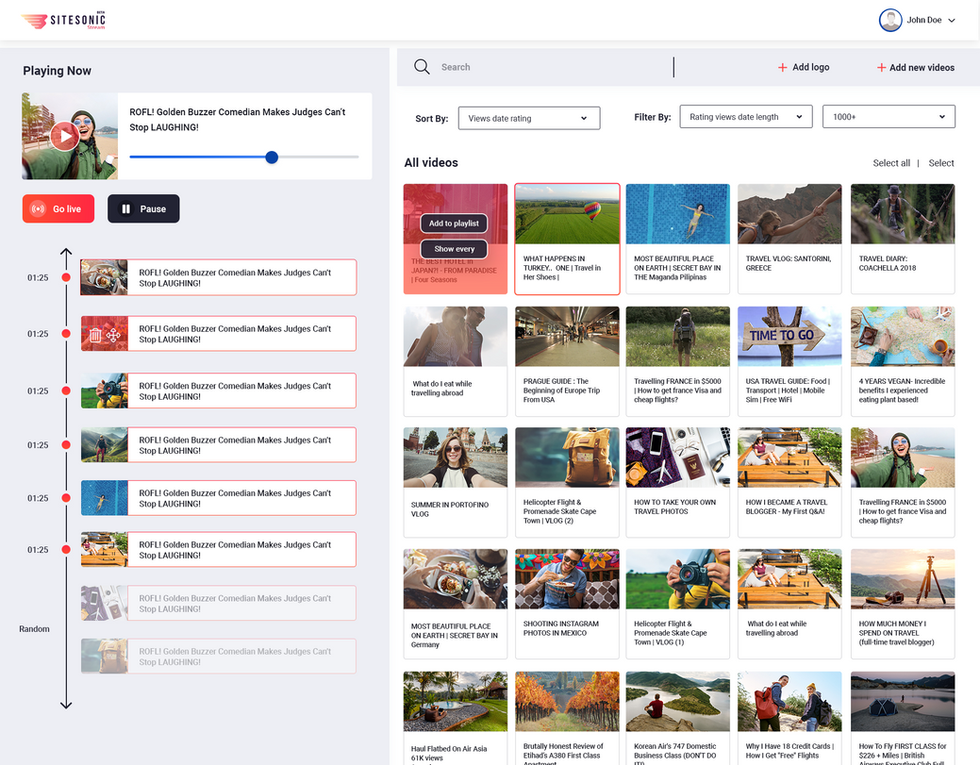
Task: Click the 'All videos' heading
Action: point(431,162)
